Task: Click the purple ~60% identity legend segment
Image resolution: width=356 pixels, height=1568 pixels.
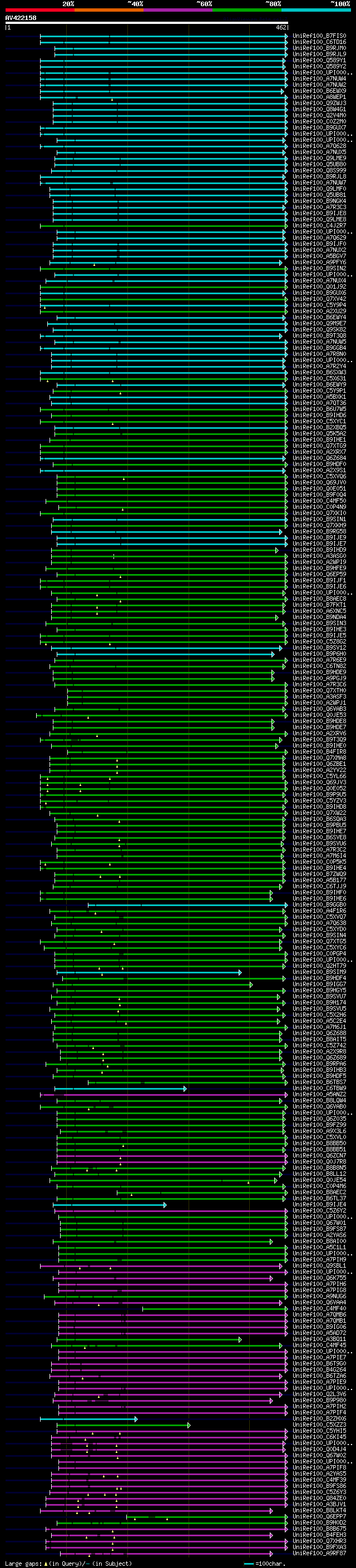Action: [179, 10]
